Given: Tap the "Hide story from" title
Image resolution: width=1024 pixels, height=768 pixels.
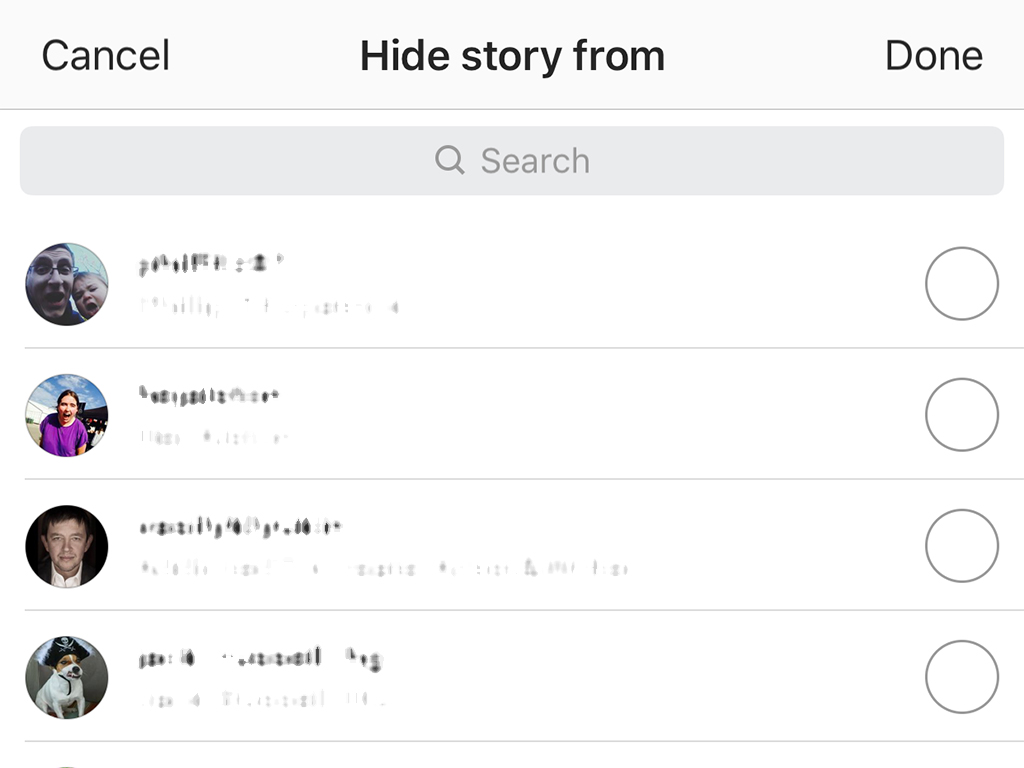Looking at the screenshot, I should coord(512,55).
